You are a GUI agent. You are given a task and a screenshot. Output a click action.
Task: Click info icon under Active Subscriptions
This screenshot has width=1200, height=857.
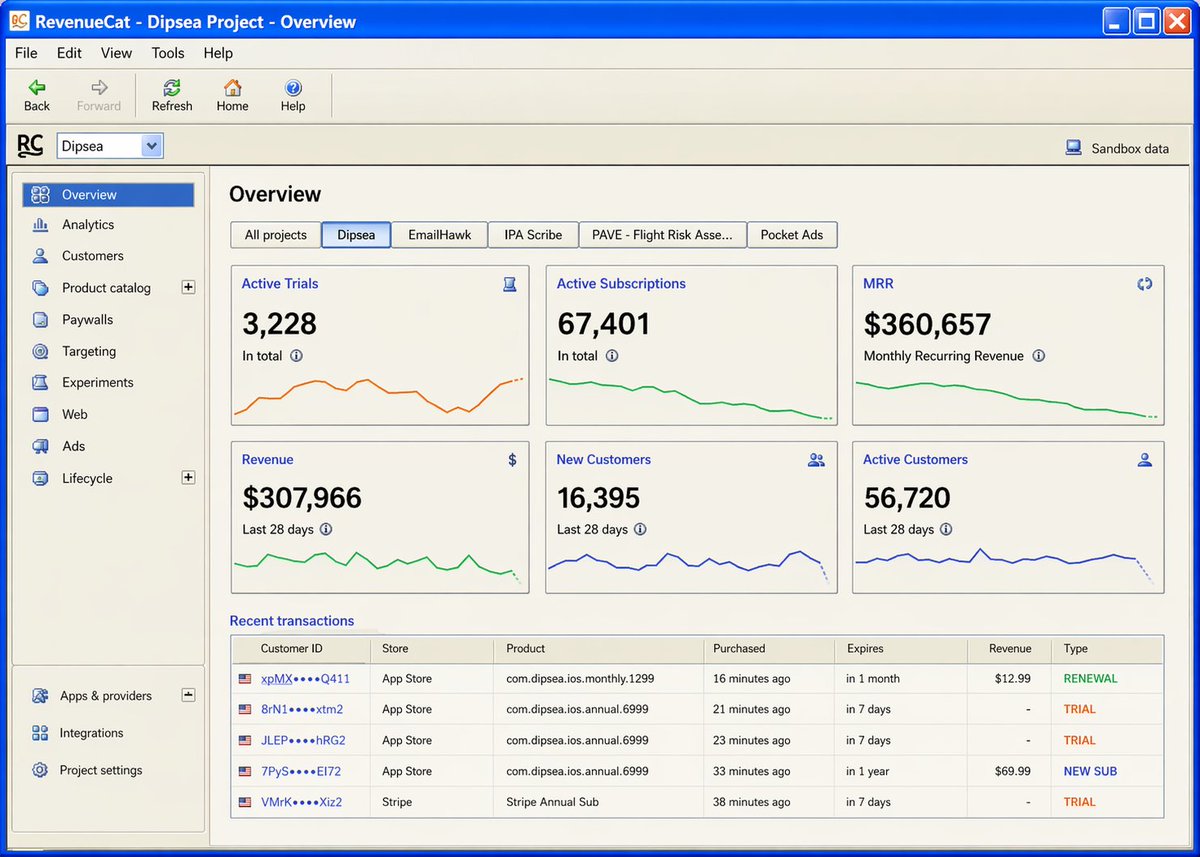point(612,356)
